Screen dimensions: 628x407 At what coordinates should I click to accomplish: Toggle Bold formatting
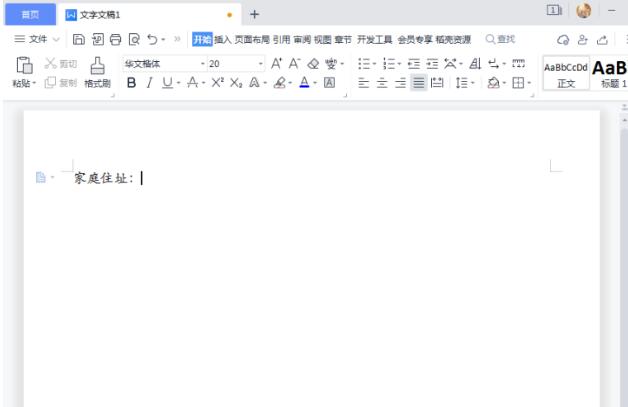(131, 83)
